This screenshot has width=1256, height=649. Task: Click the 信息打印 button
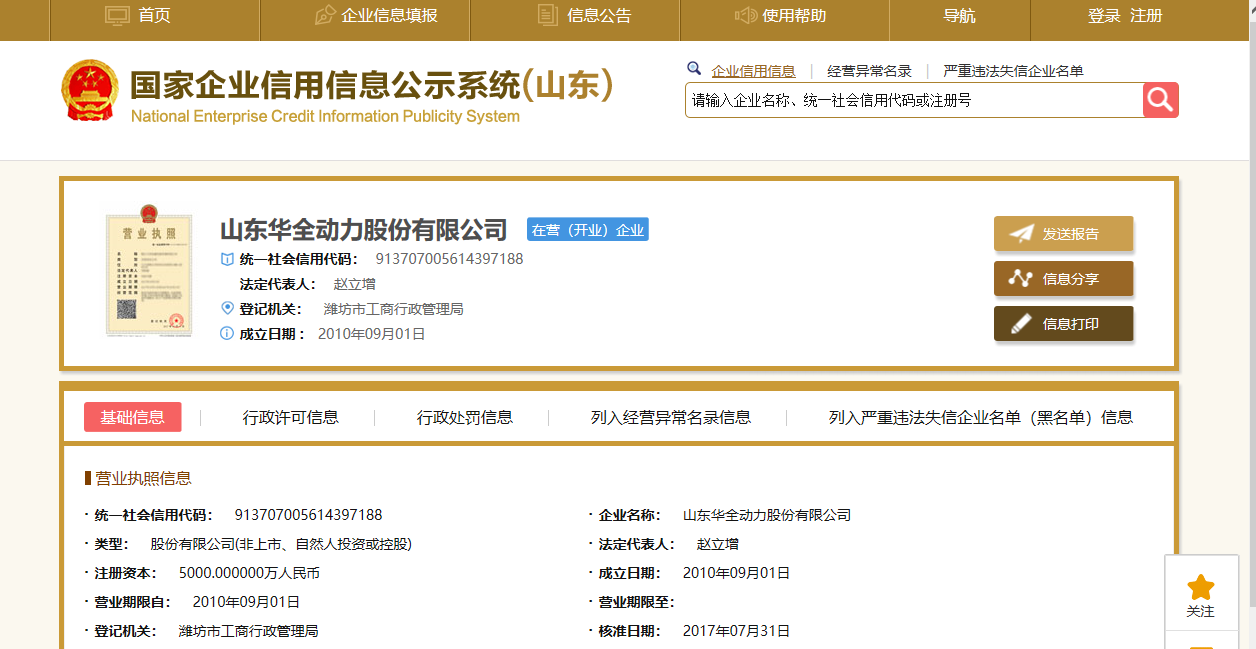(1063, 324)
